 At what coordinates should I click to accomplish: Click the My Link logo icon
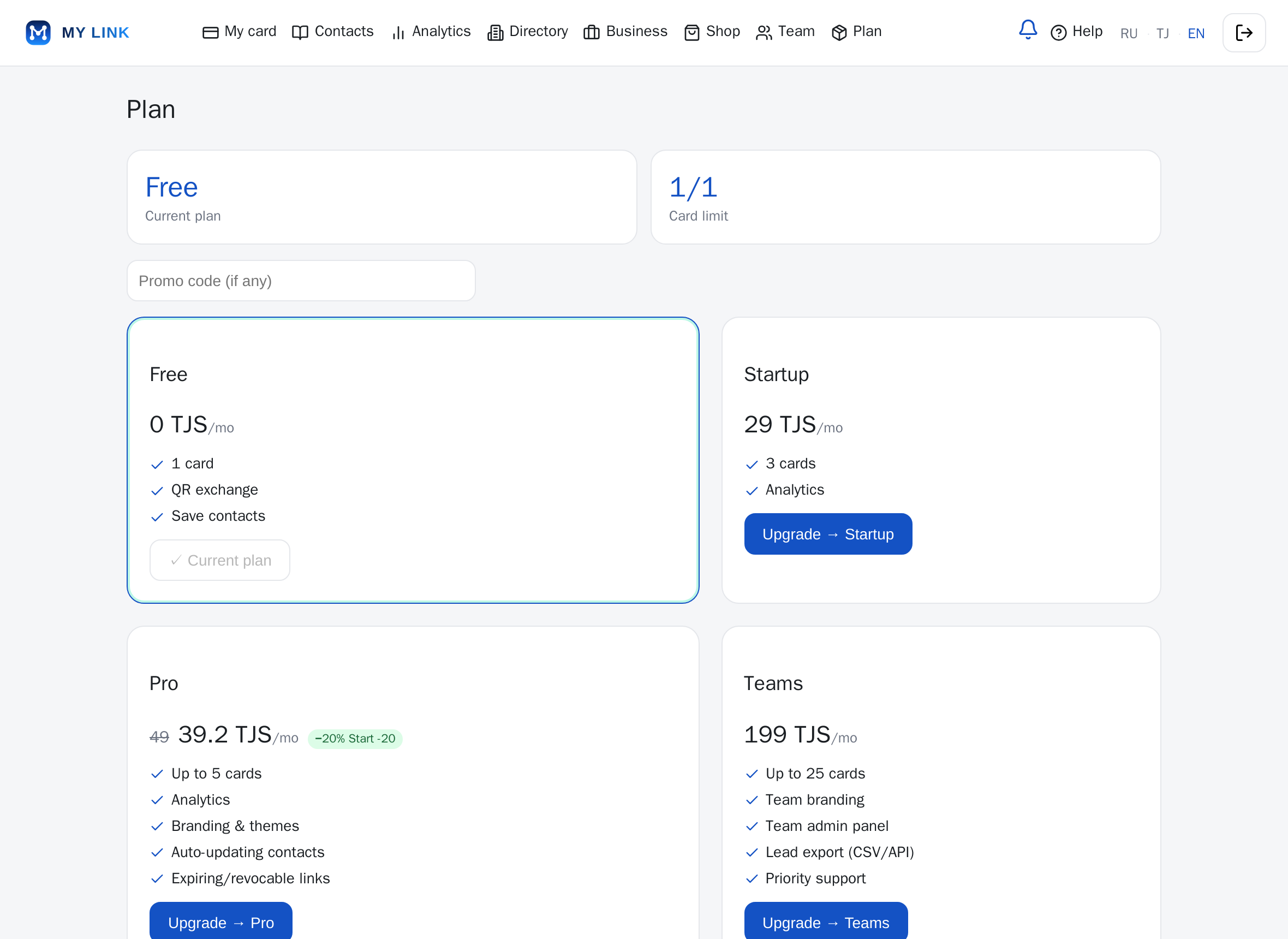pos(38,32)
